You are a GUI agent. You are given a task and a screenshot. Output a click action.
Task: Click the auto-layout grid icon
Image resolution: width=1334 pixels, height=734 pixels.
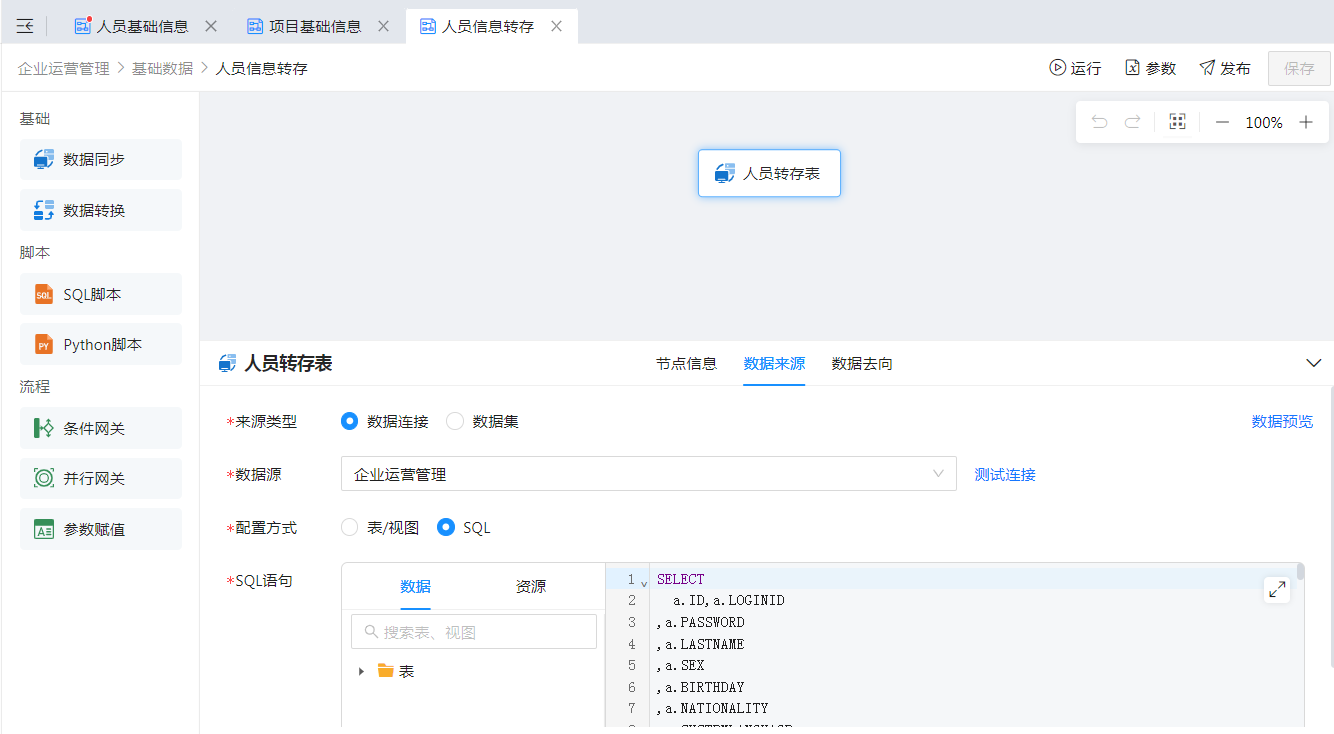pos(1177,122)
